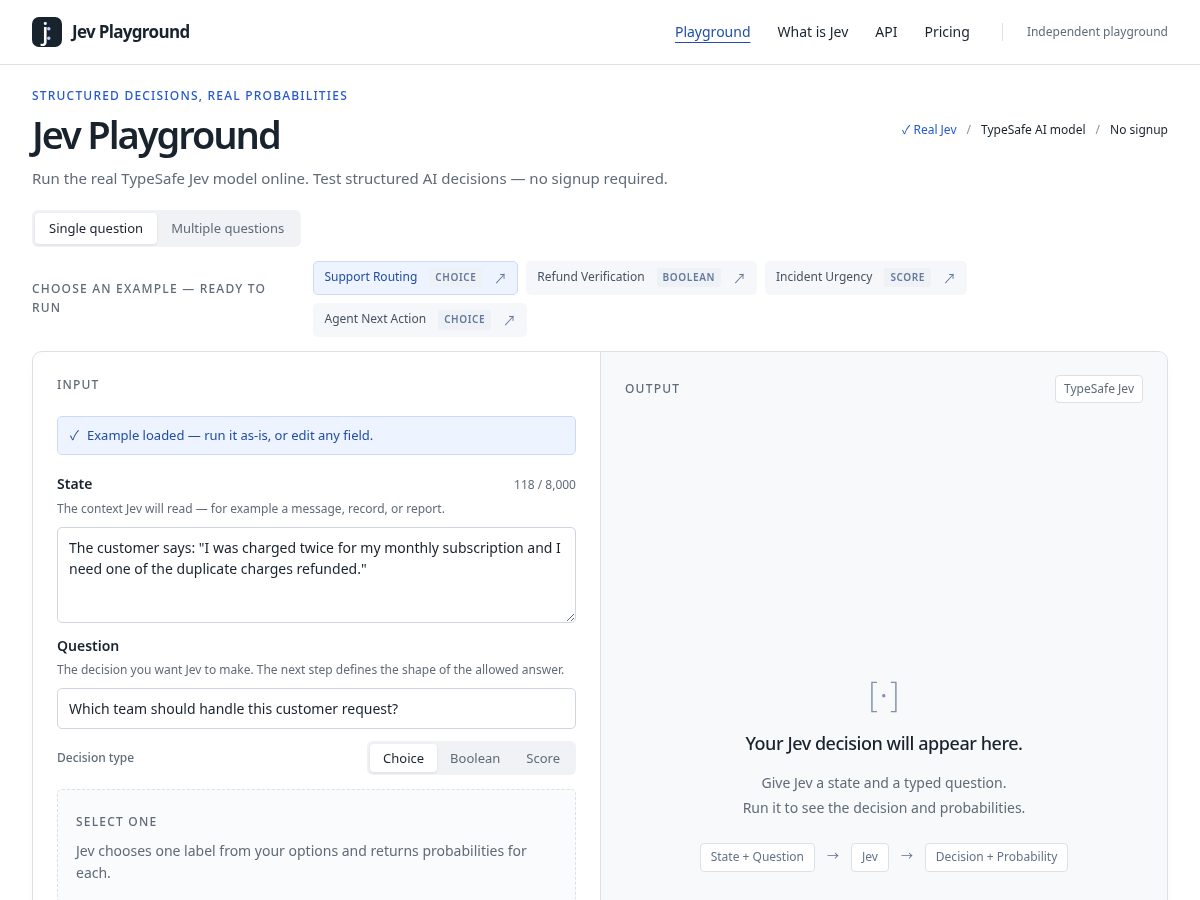This screenshot has height=900, width=1200.
Task: Click the Example loaded notice banner
Action: [x=316, y=436]
